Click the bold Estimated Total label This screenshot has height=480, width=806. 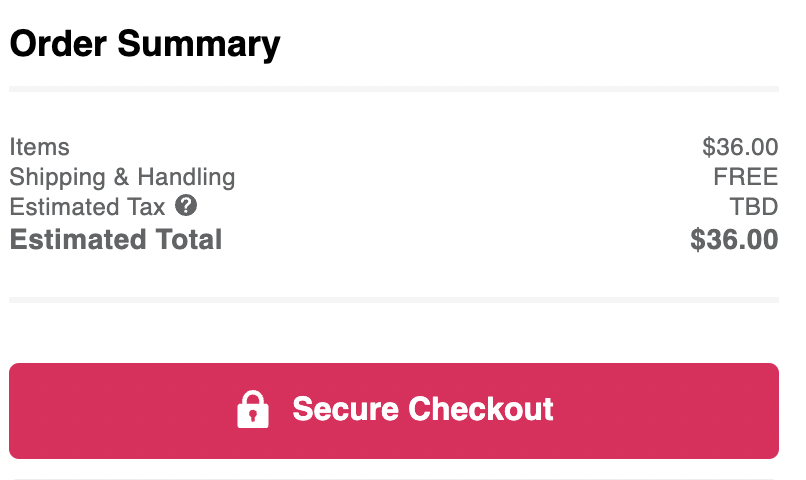click(116, 239)
